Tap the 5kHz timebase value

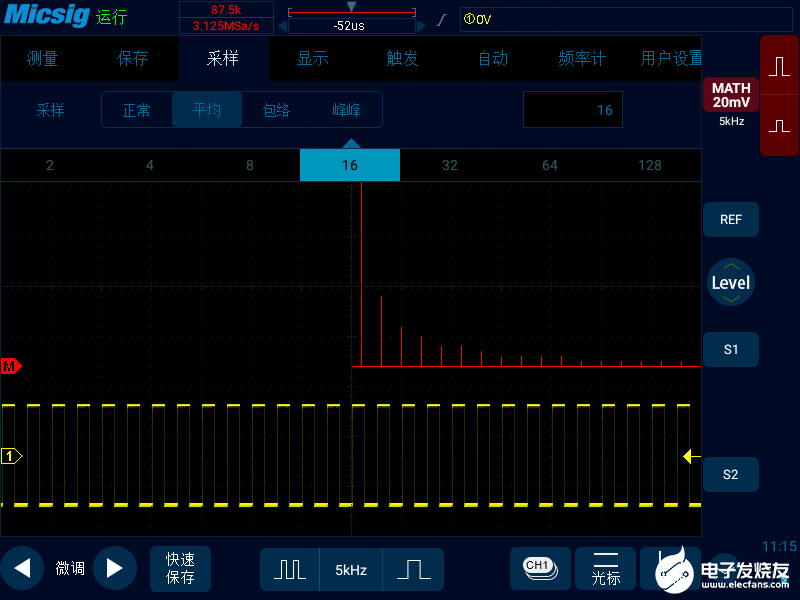pos(351,570)
